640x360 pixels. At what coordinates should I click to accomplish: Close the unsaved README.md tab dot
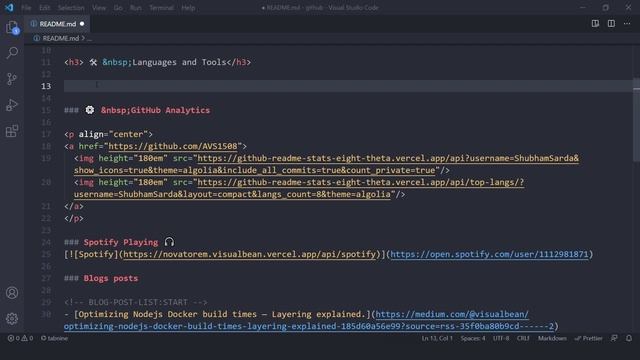(82, 24)
